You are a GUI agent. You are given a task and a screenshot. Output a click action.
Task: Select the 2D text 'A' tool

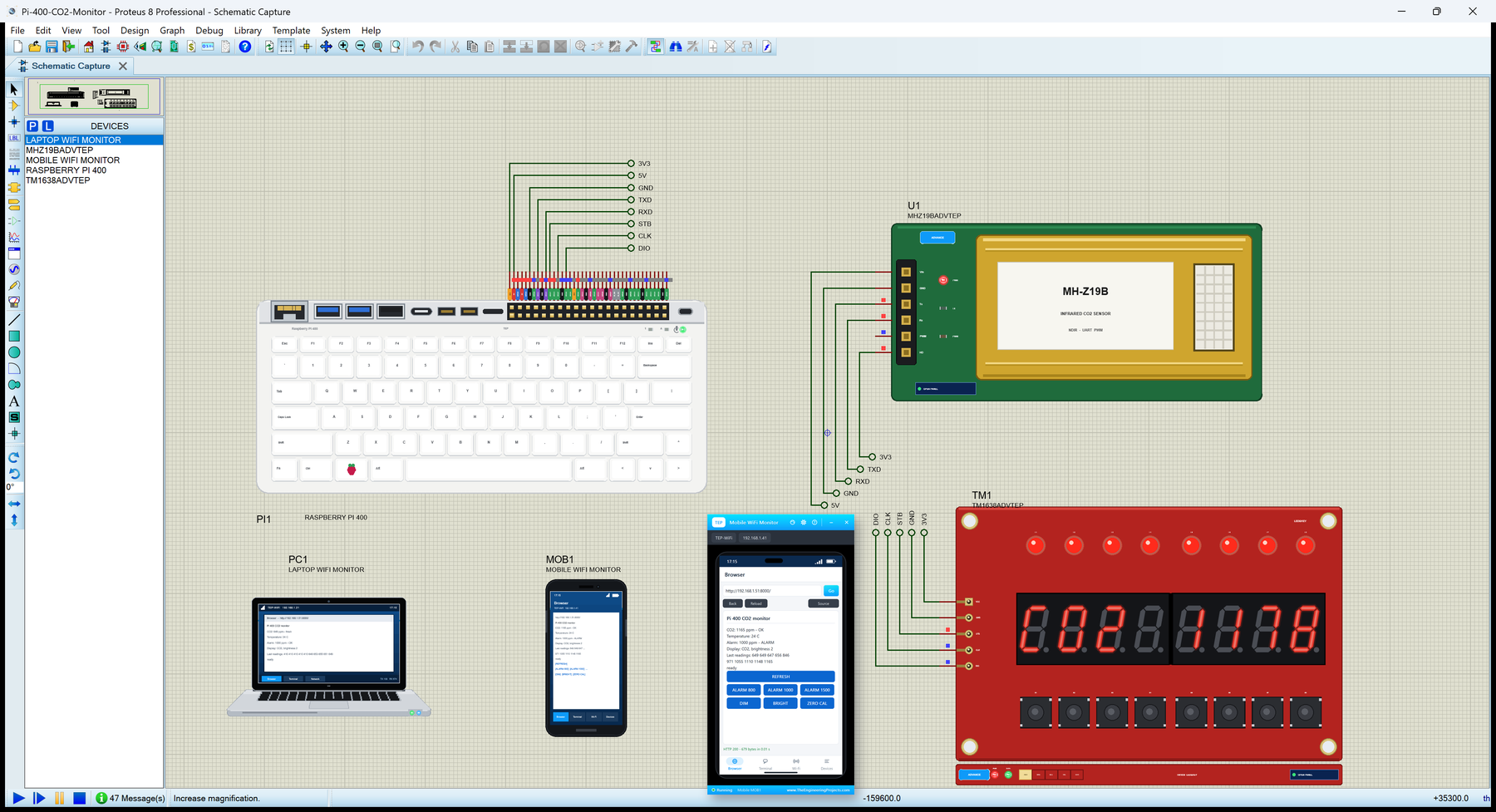point(14,401)
